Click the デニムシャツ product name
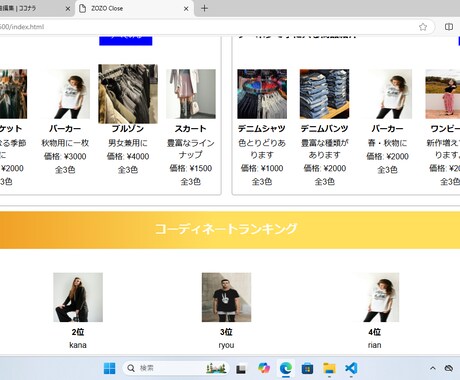 click(262, 129)
